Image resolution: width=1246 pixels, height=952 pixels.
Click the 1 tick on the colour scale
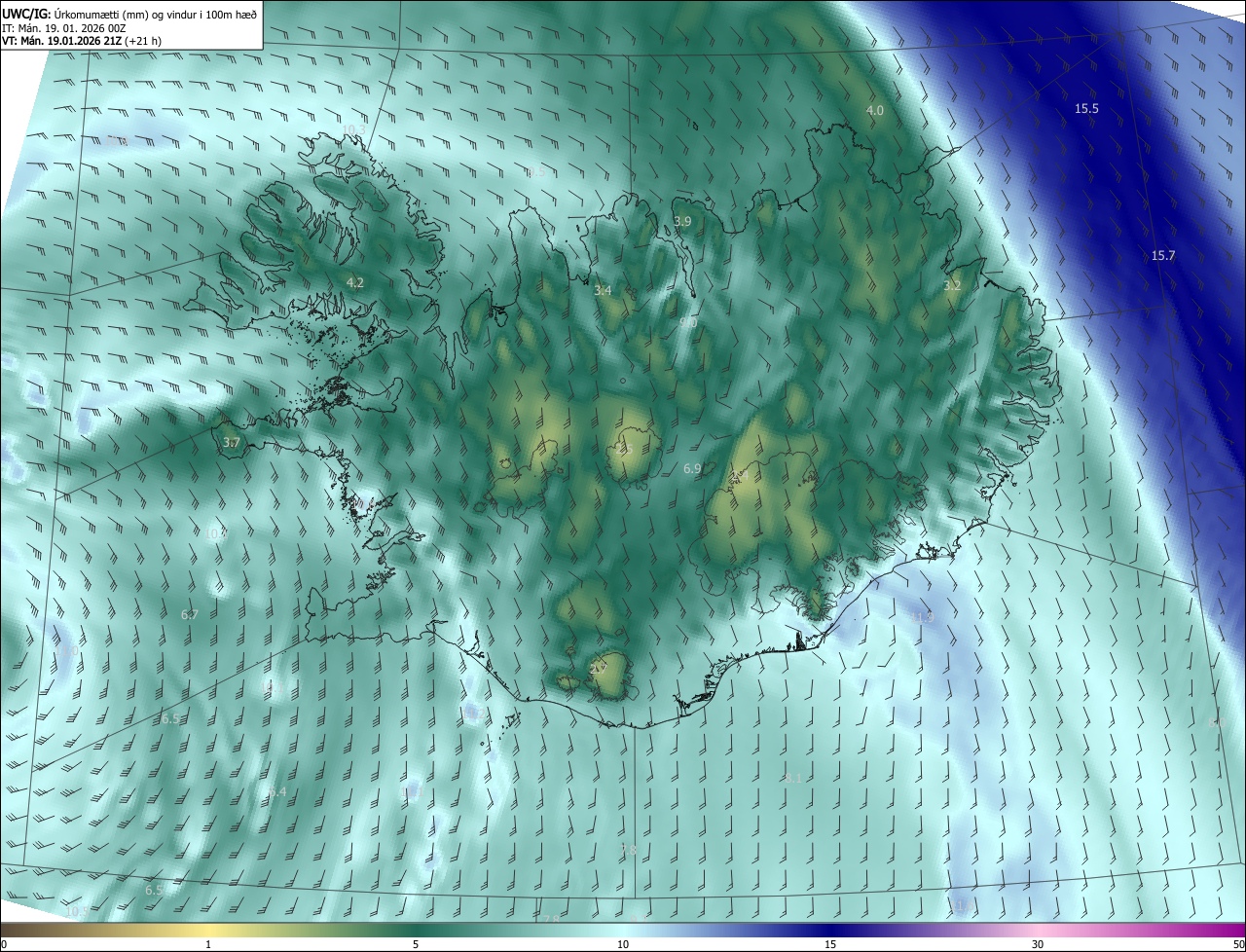[208, 944]
